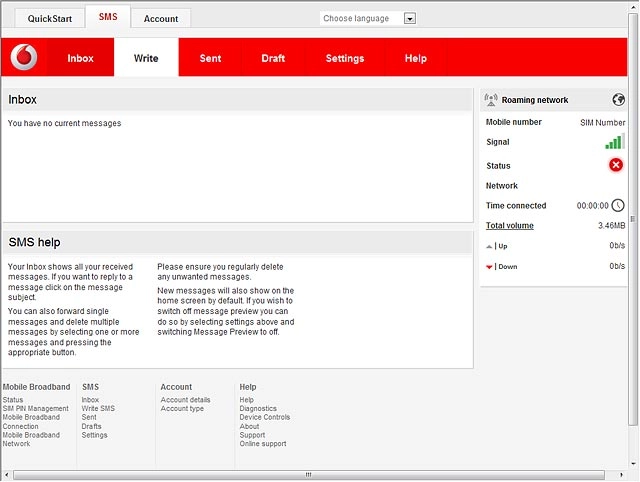Switch to the QuickStart tab

pos(50,18)
